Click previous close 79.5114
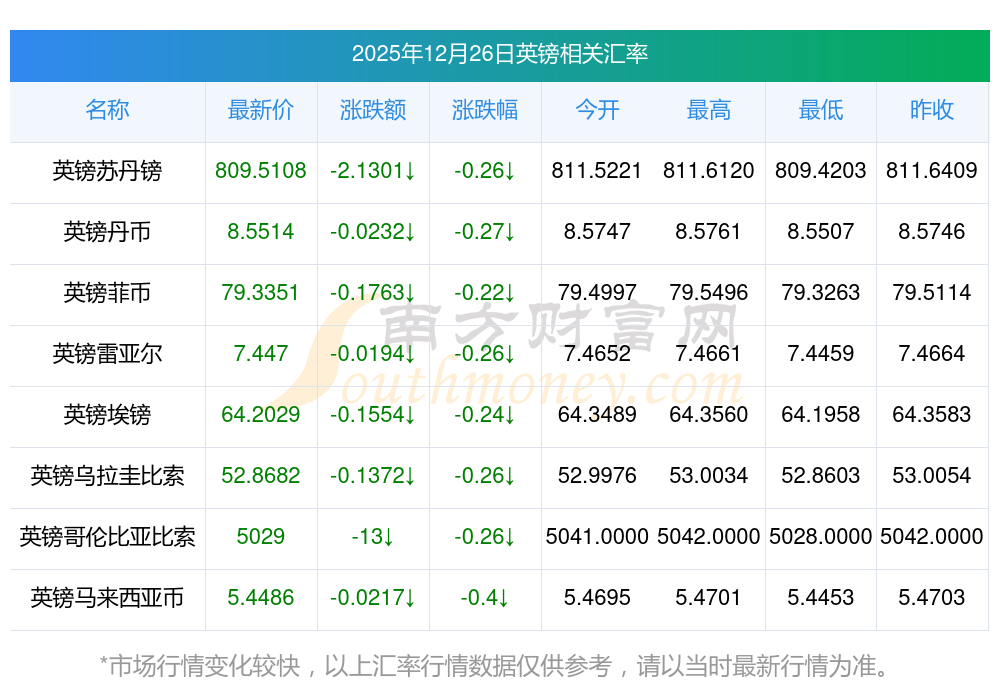This screenshot has width=1000, height=697. click(x=932, y=292)
